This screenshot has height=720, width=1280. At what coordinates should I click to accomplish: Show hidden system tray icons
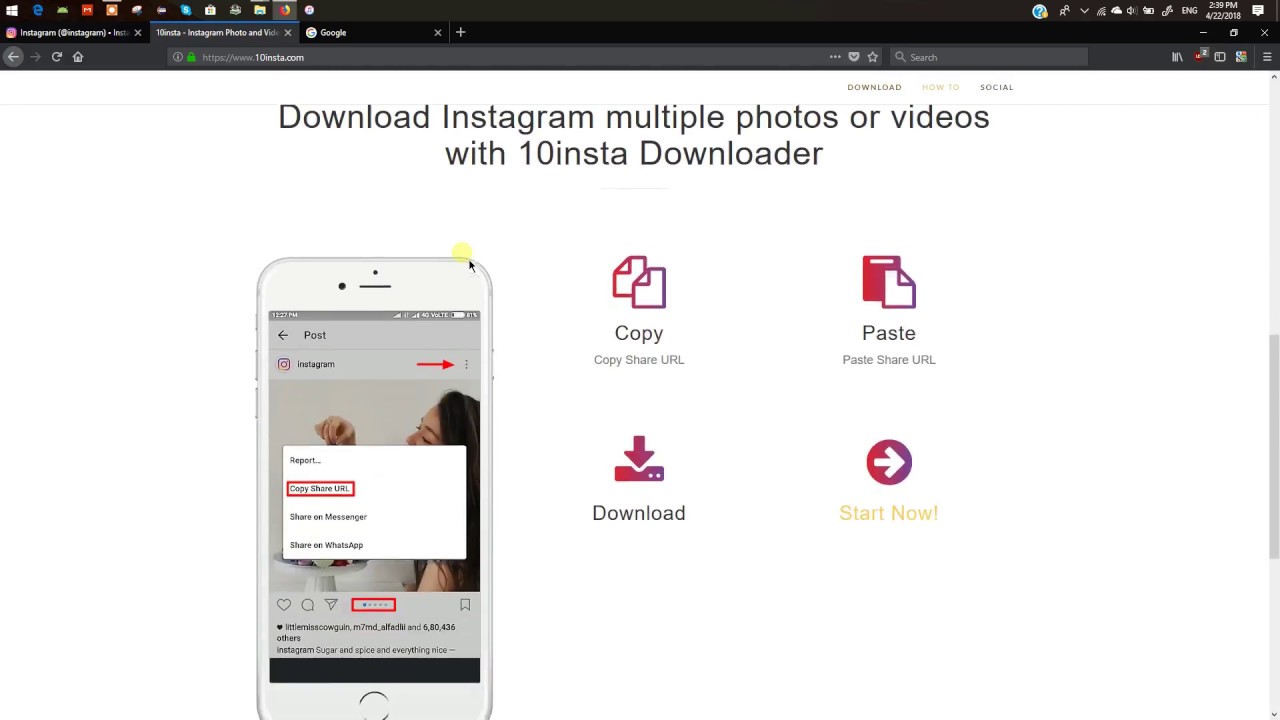tap(1084, 11)
